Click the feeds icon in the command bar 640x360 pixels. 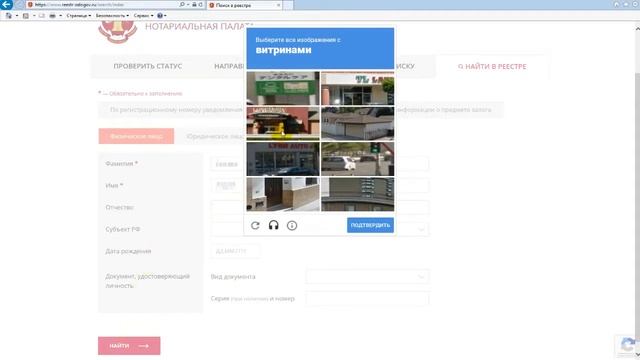click(26, 16)
